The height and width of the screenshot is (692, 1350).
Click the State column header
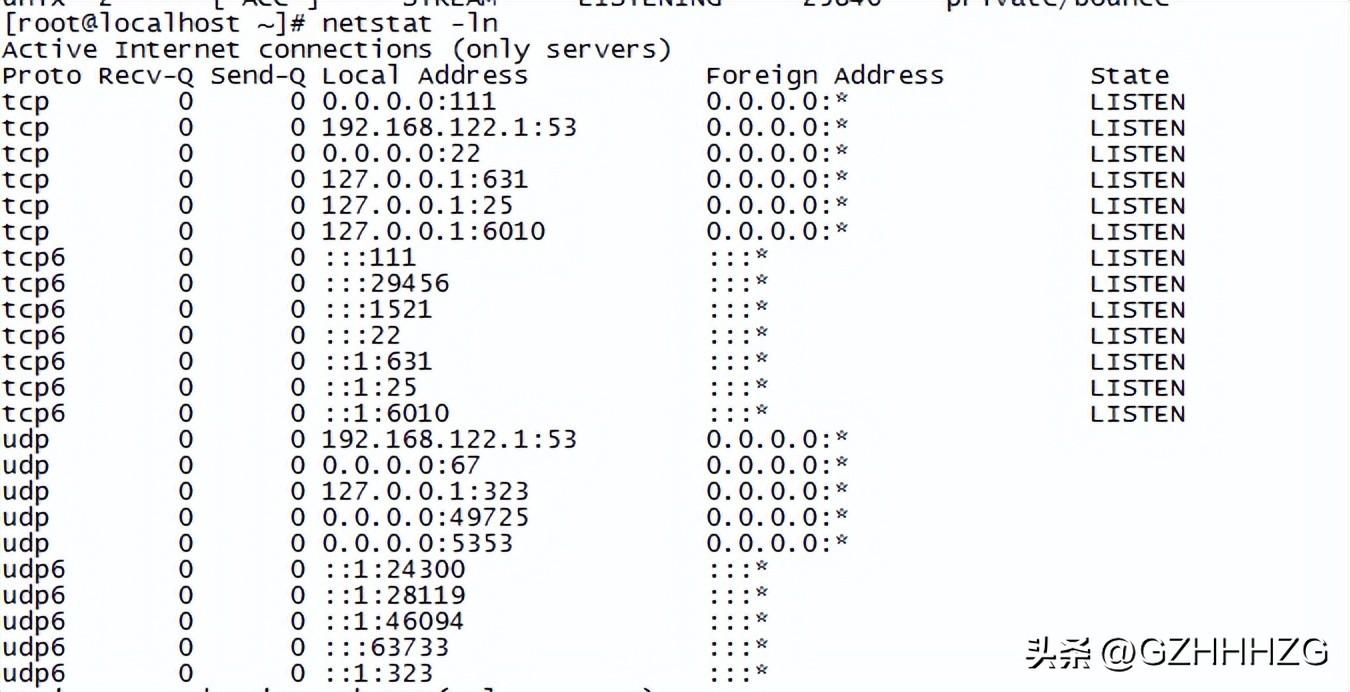[1129, 76]
